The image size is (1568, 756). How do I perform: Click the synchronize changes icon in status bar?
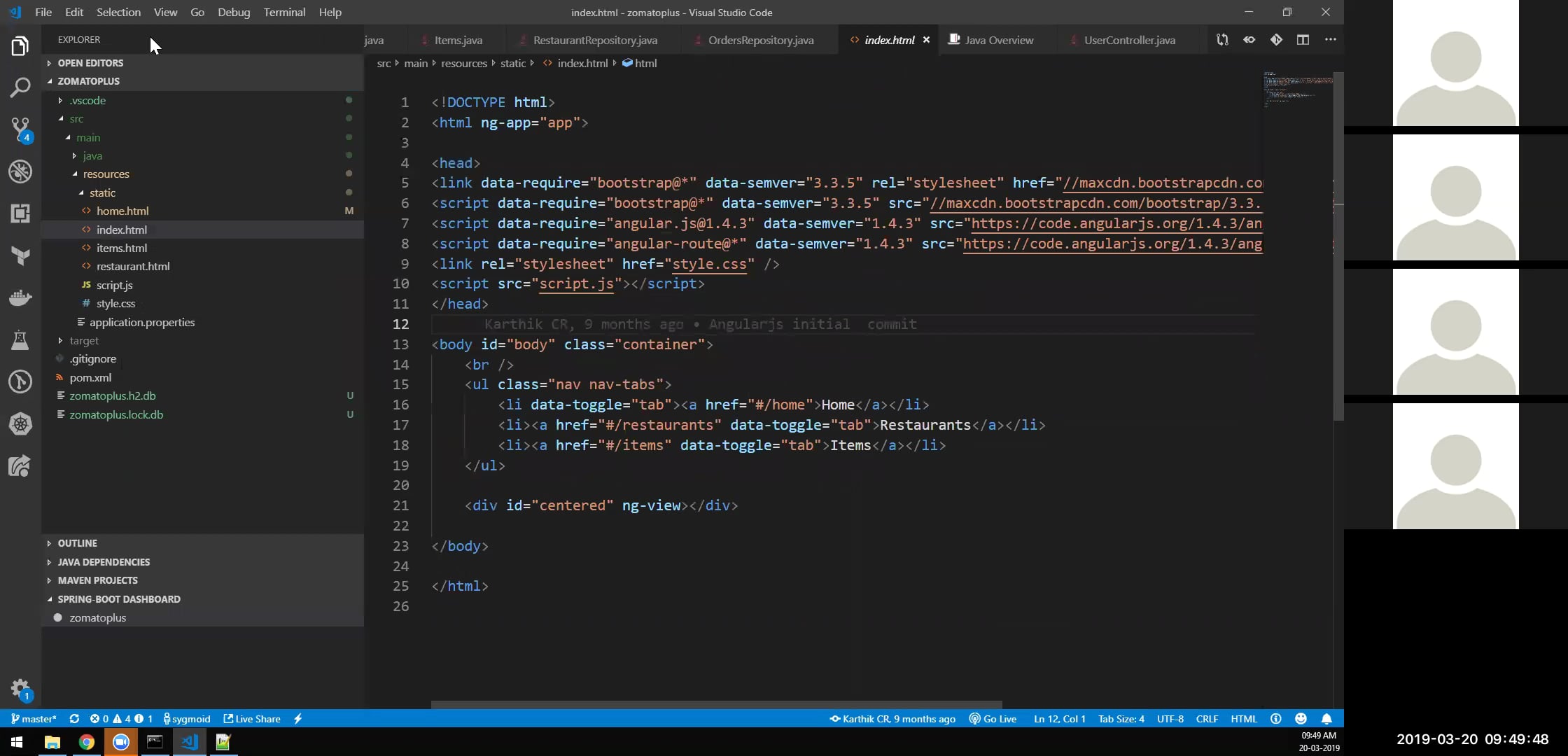click(74, 719)
